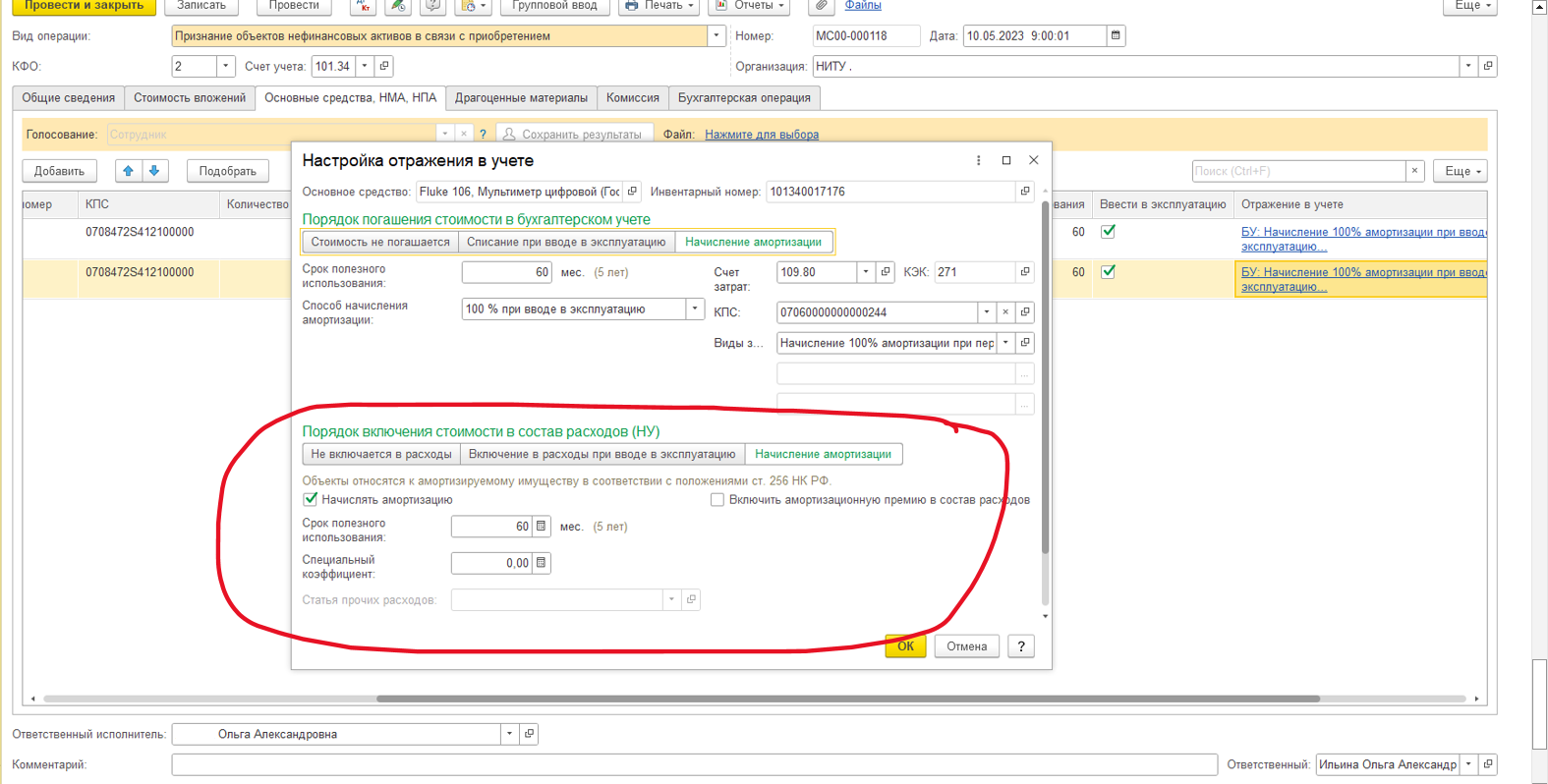Expand Организация dropdown
The width and height of the screenshot is (1548, 784).
point(1468,67)
